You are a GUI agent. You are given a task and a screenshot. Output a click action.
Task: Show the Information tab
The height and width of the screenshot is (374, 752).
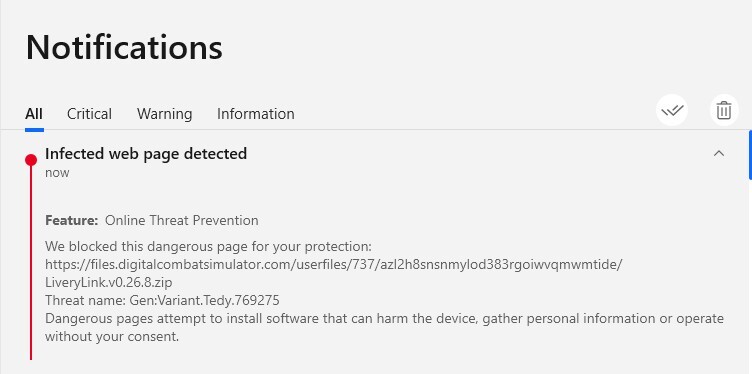coord(256,114)
